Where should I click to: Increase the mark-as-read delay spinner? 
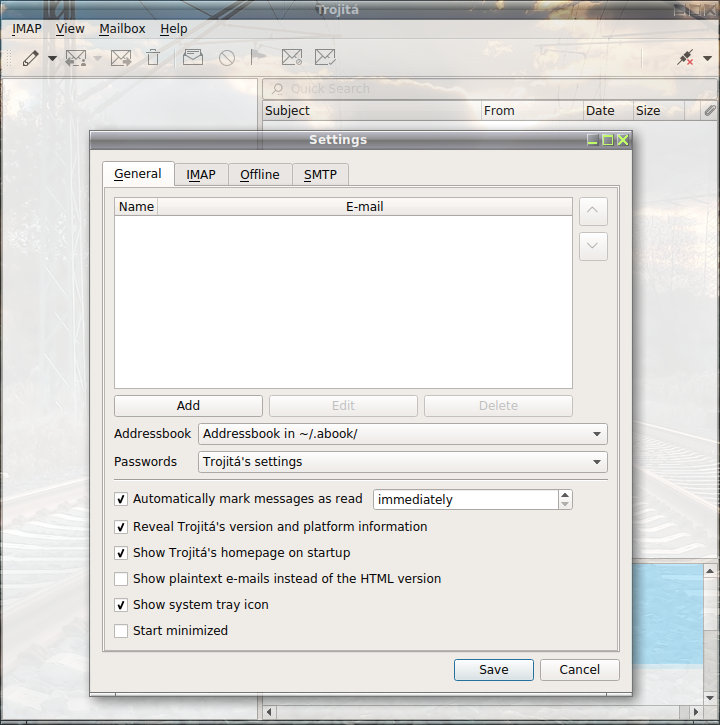pos(565,495)
